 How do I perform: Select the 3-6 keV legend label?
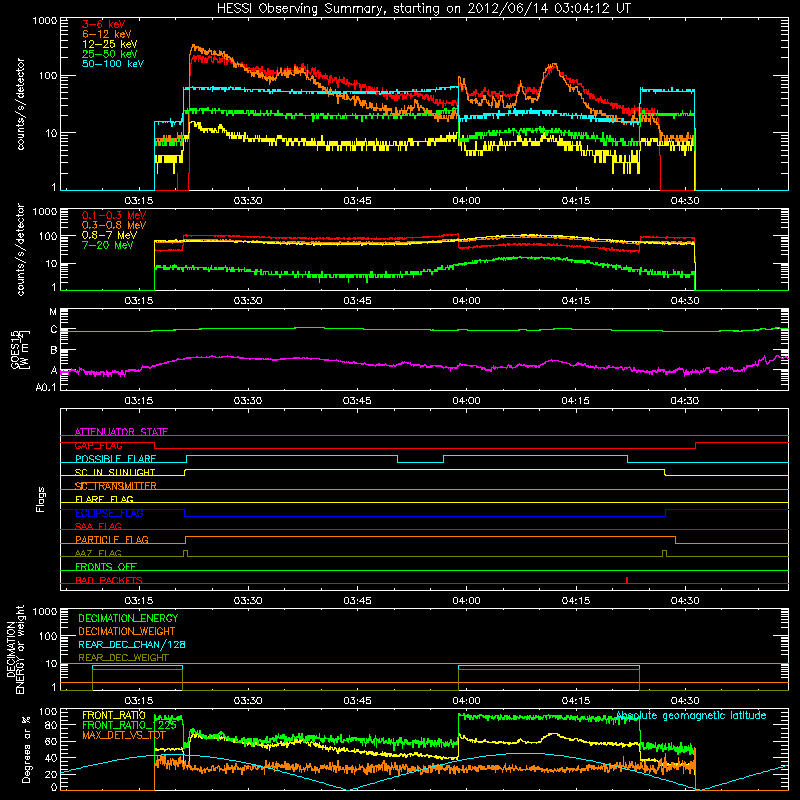[x=103, y=24]
